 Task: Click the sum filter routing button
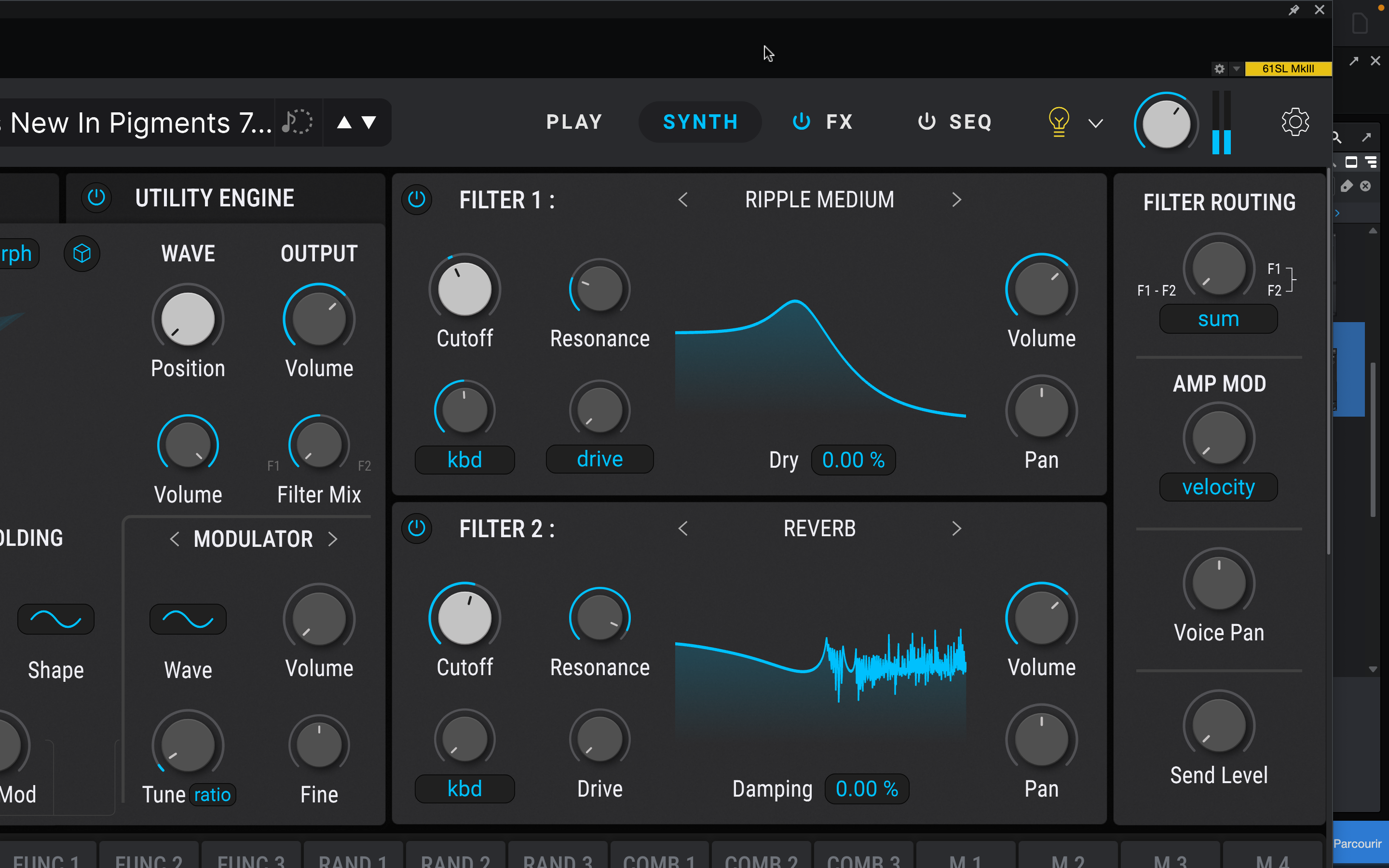click(1218, 319)
